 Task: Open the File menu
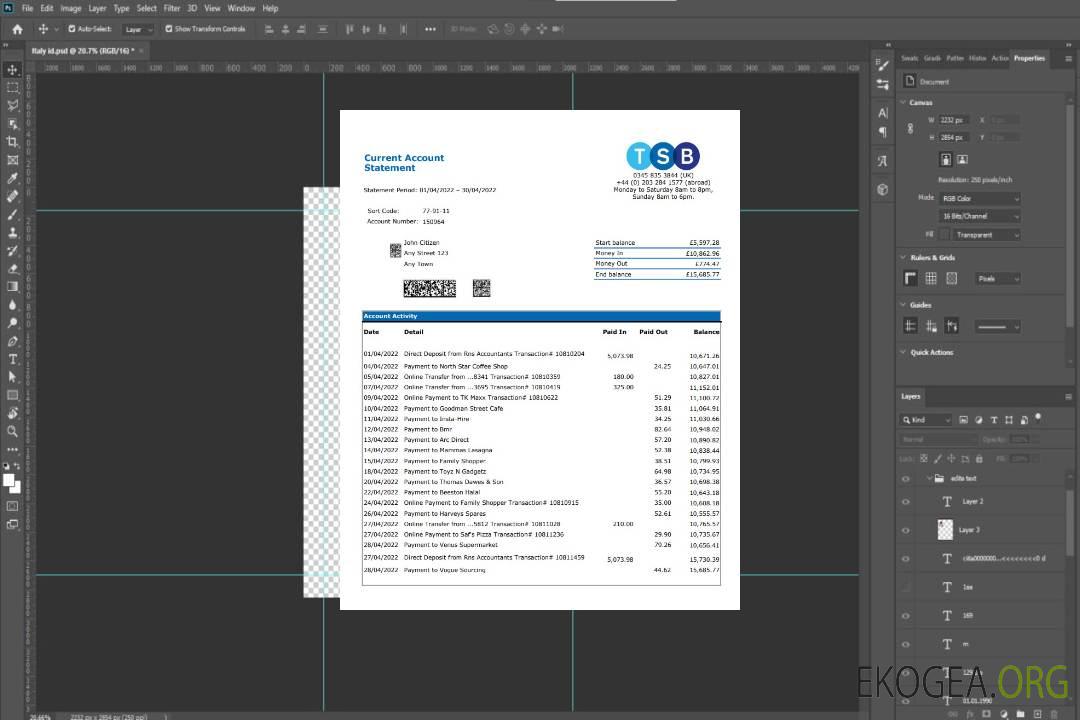28,8
